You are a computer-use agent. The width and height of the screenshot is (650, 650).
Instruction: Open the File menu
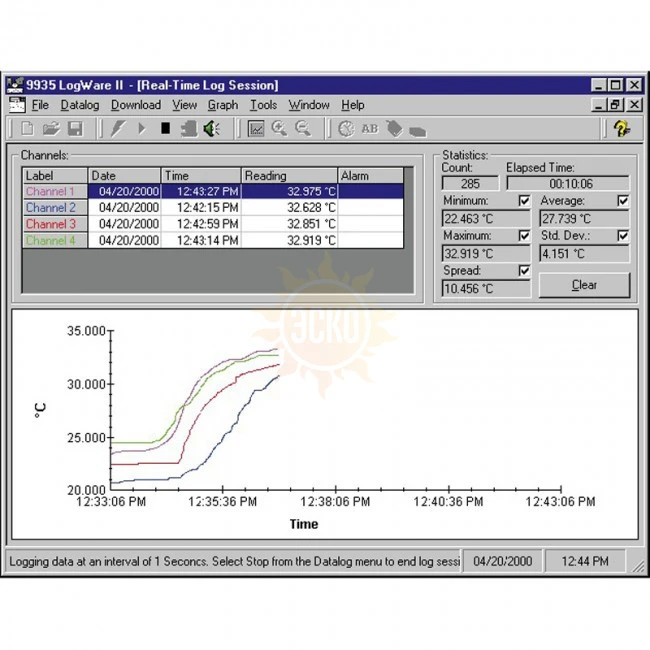tap(40, 105)
